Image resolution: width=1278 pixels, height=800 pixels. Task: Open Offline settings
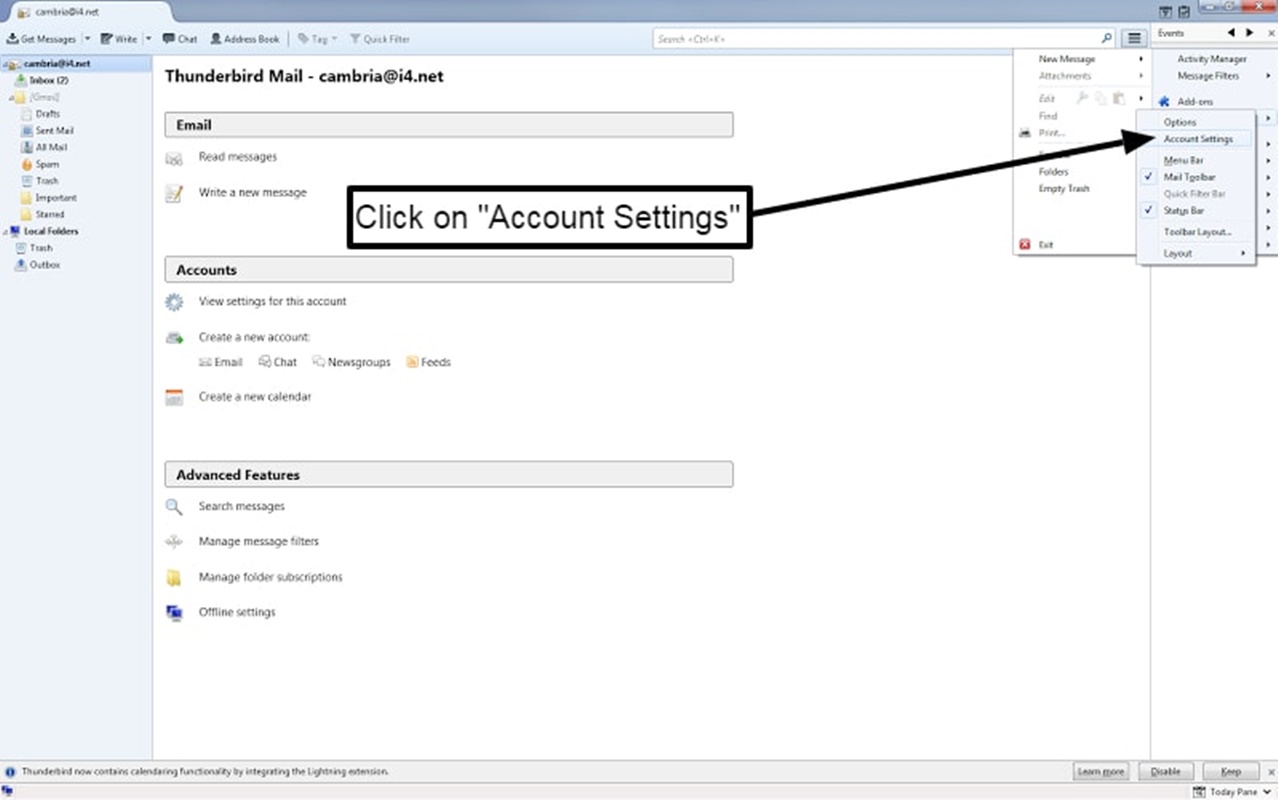click(x=236, y=612)
